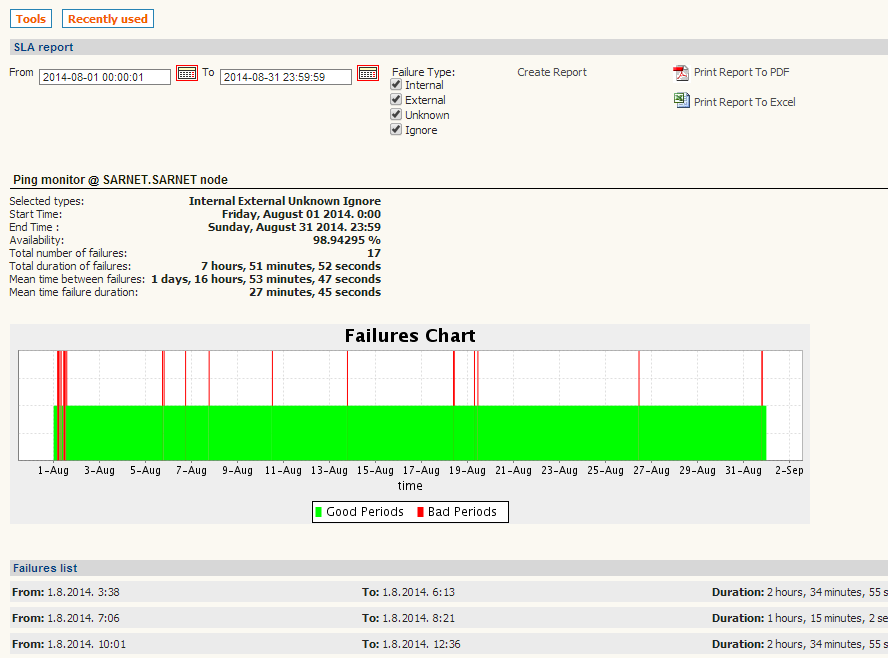Click the red failure bar near 27-Aug
This screenshot has height=658, width=888.
point(639,378)
